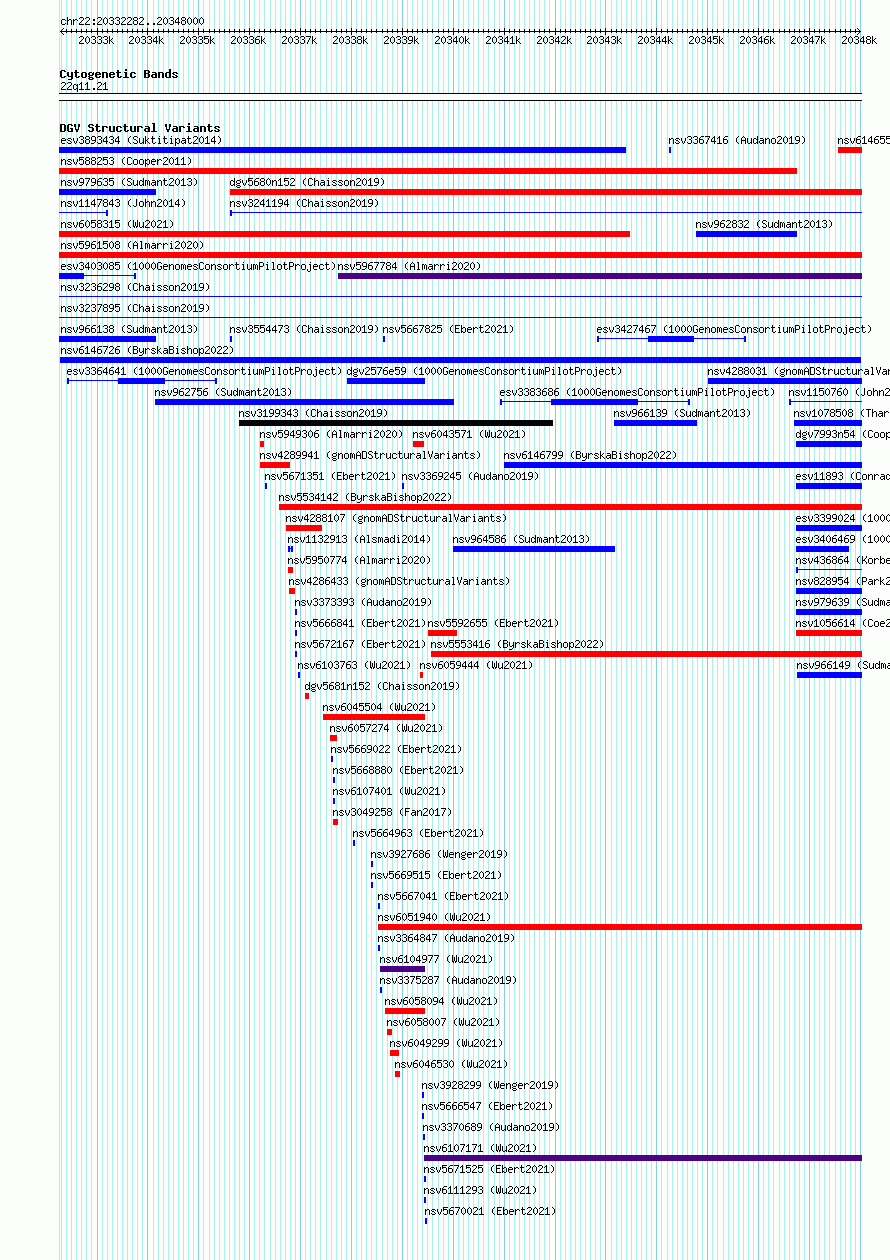Click nsv5949306 (Almarri2020) label

(x=332, y=435)
